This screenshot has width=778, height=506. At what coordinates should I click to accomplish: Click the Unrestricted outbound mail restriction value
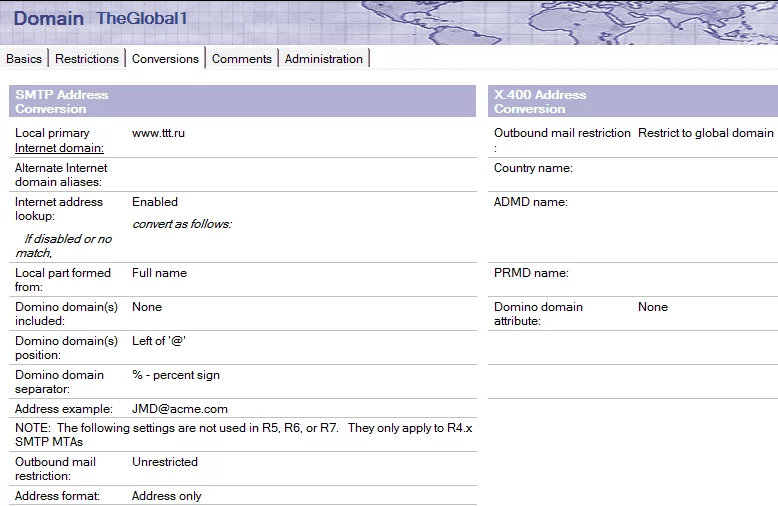165,462
